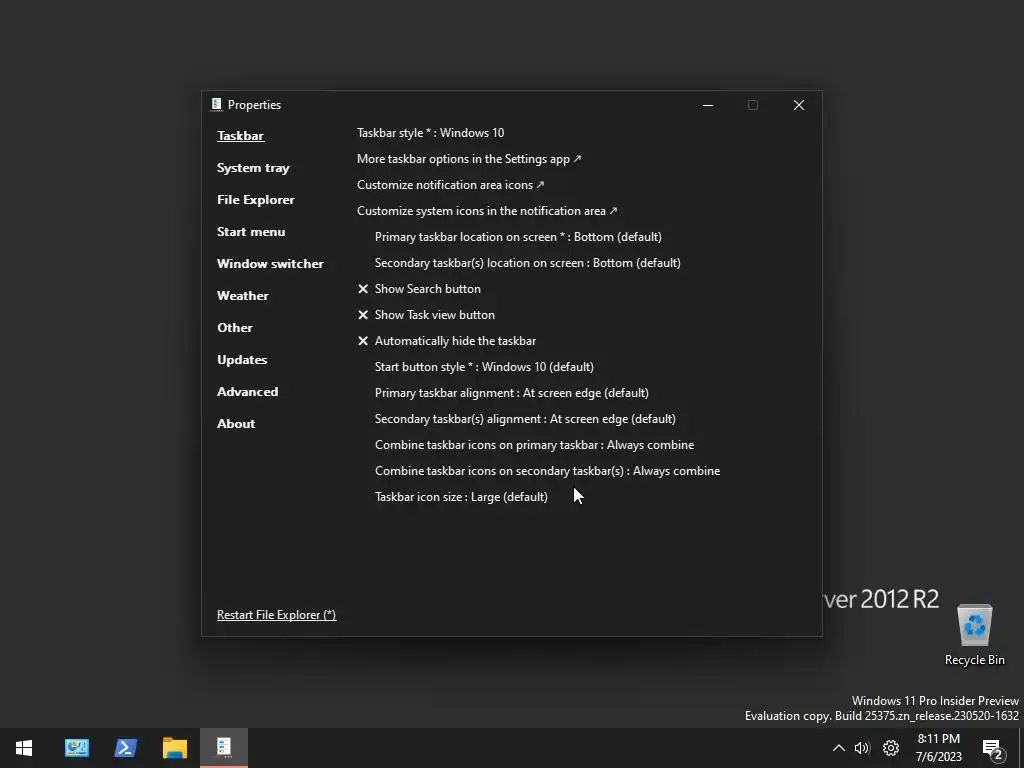Open the Other section
Screen dimensions: 1024x768
[234, 328]
